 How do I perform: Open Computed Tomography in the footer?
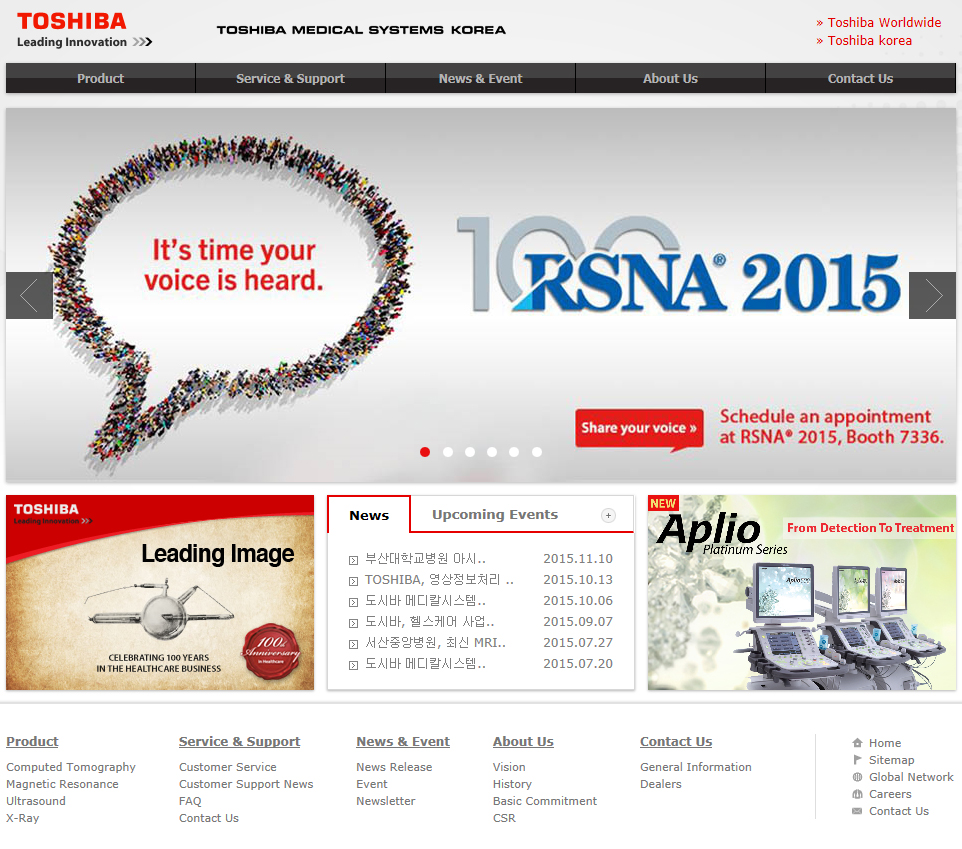click(71, 767)
